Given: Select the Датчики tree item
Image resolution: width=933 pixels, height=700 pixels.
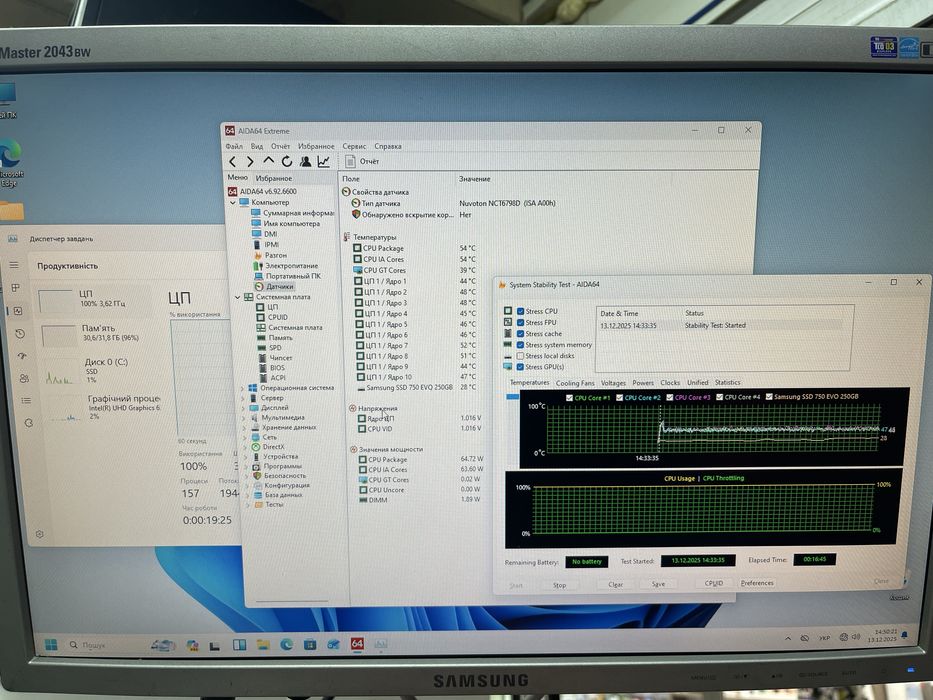Looking at the screenshot, I should click(280, 286).
